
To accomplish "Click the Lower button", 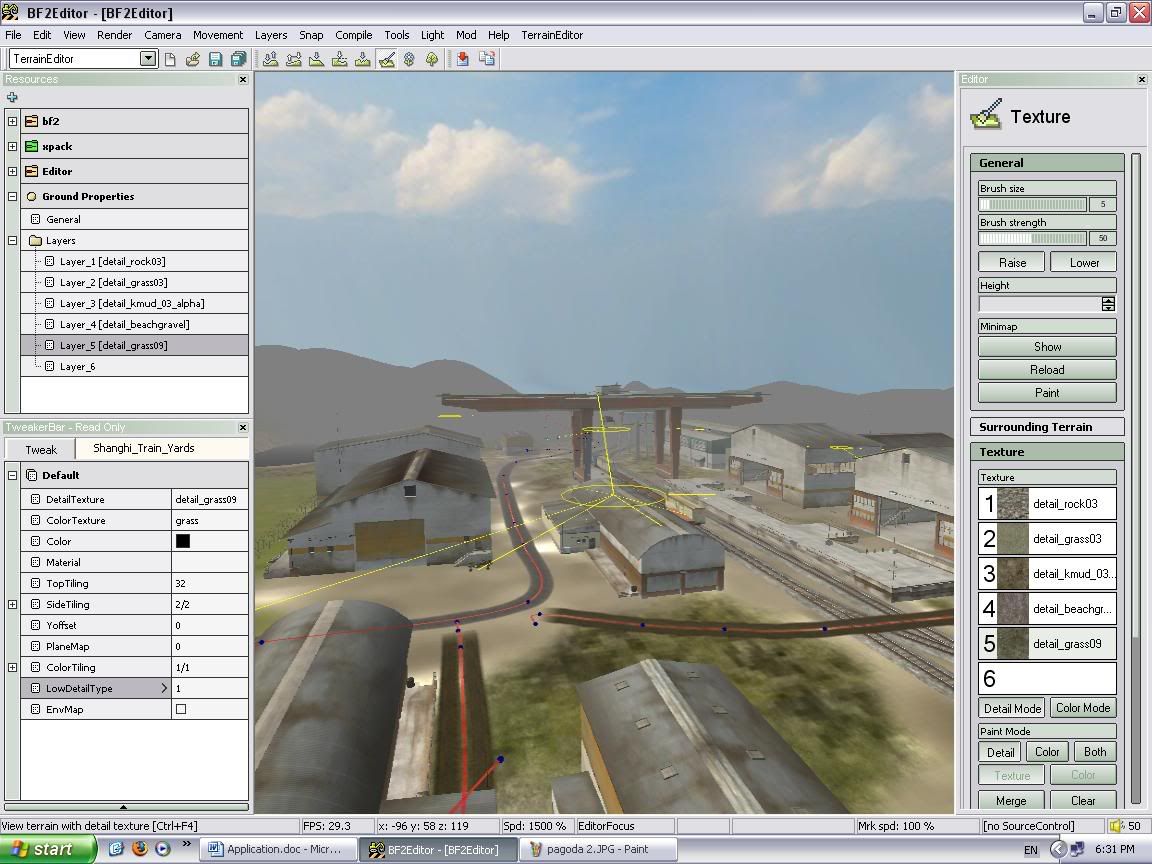I will 1084,262.
